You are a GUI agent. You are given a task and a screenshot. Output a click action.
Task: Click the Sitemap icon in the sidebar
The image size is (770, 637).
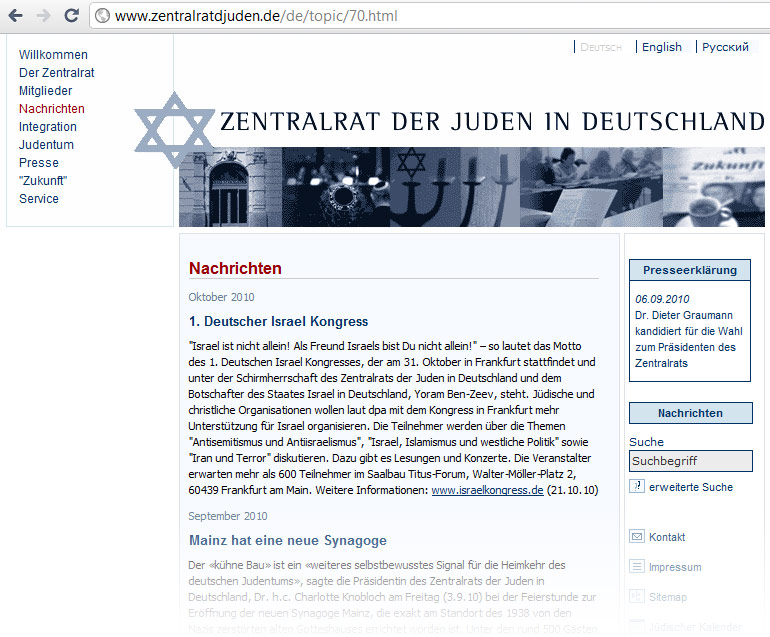pos(636,597)
